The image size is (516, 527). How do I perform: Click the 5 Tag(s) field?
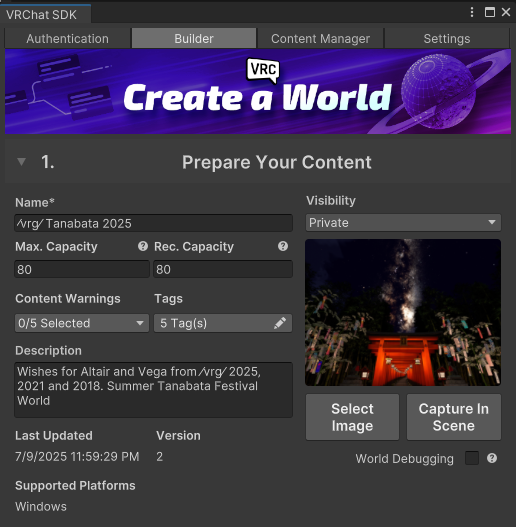point(223,323)
